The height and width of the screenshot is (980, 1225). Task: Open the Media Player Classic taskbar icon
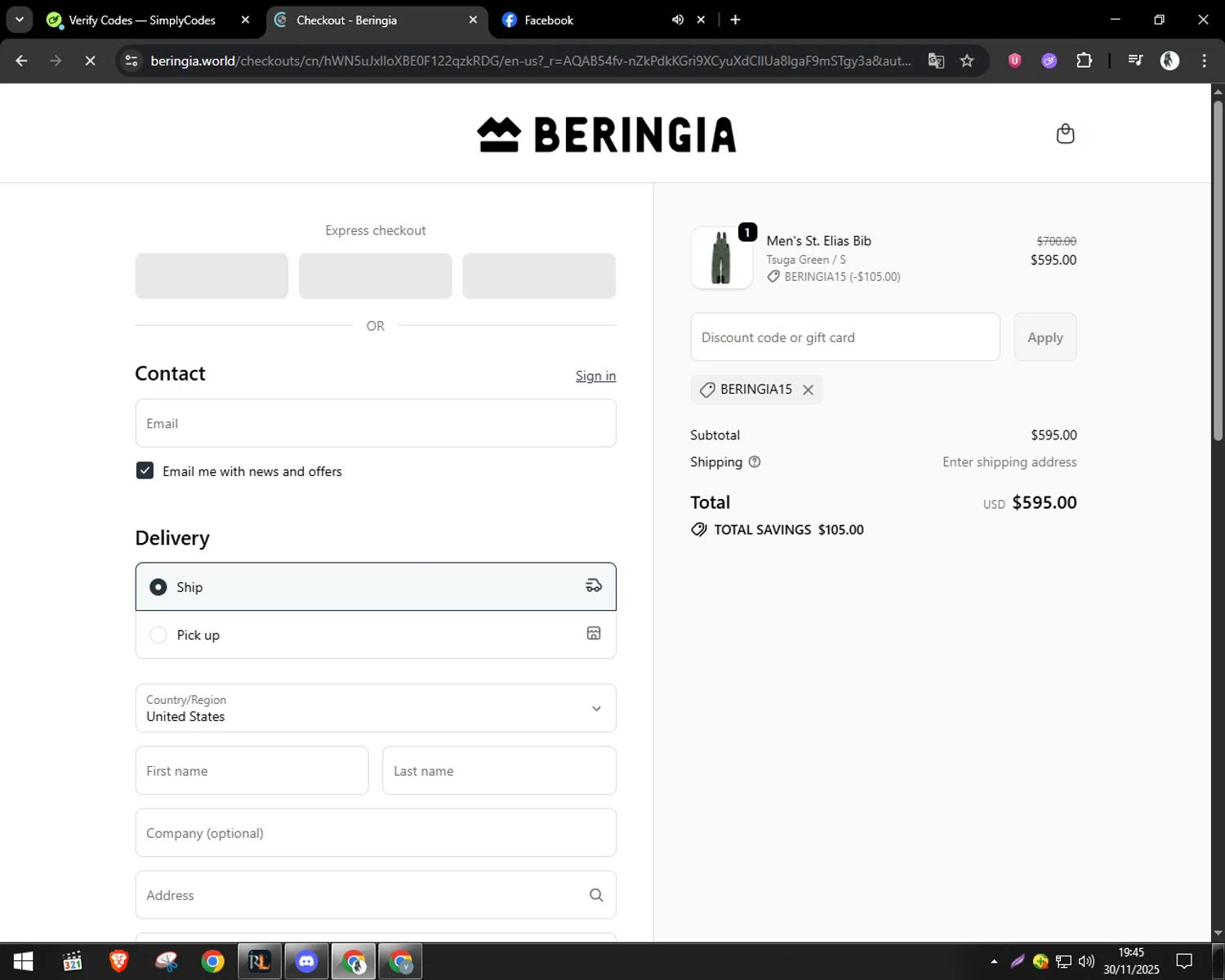[x=73, y=961]
